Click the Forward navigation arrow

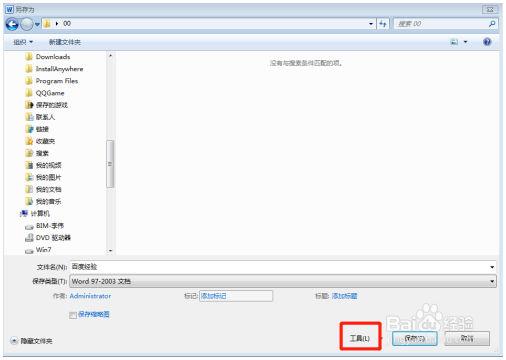pyautogui.click(x=27, y=24)
